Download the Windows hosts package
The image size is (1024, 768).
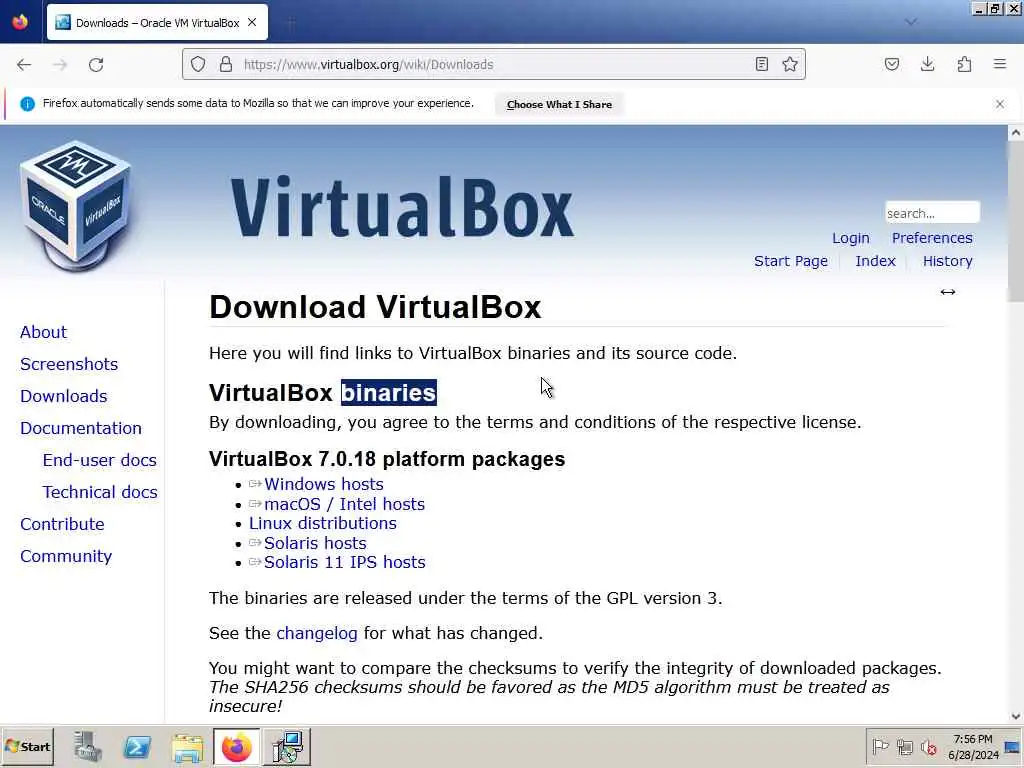click(323, 485)
